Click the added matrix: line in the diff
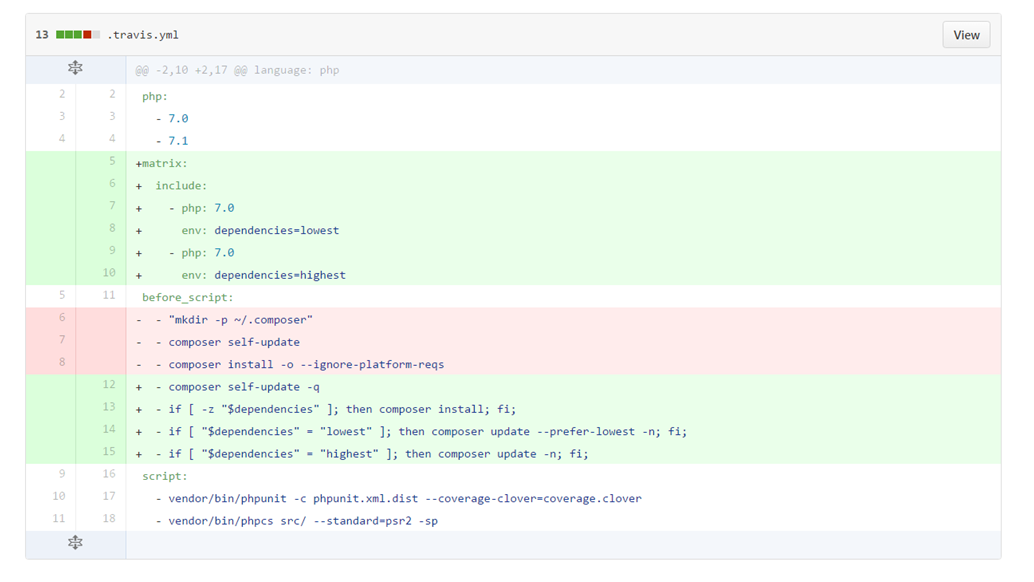 point(160,162)
